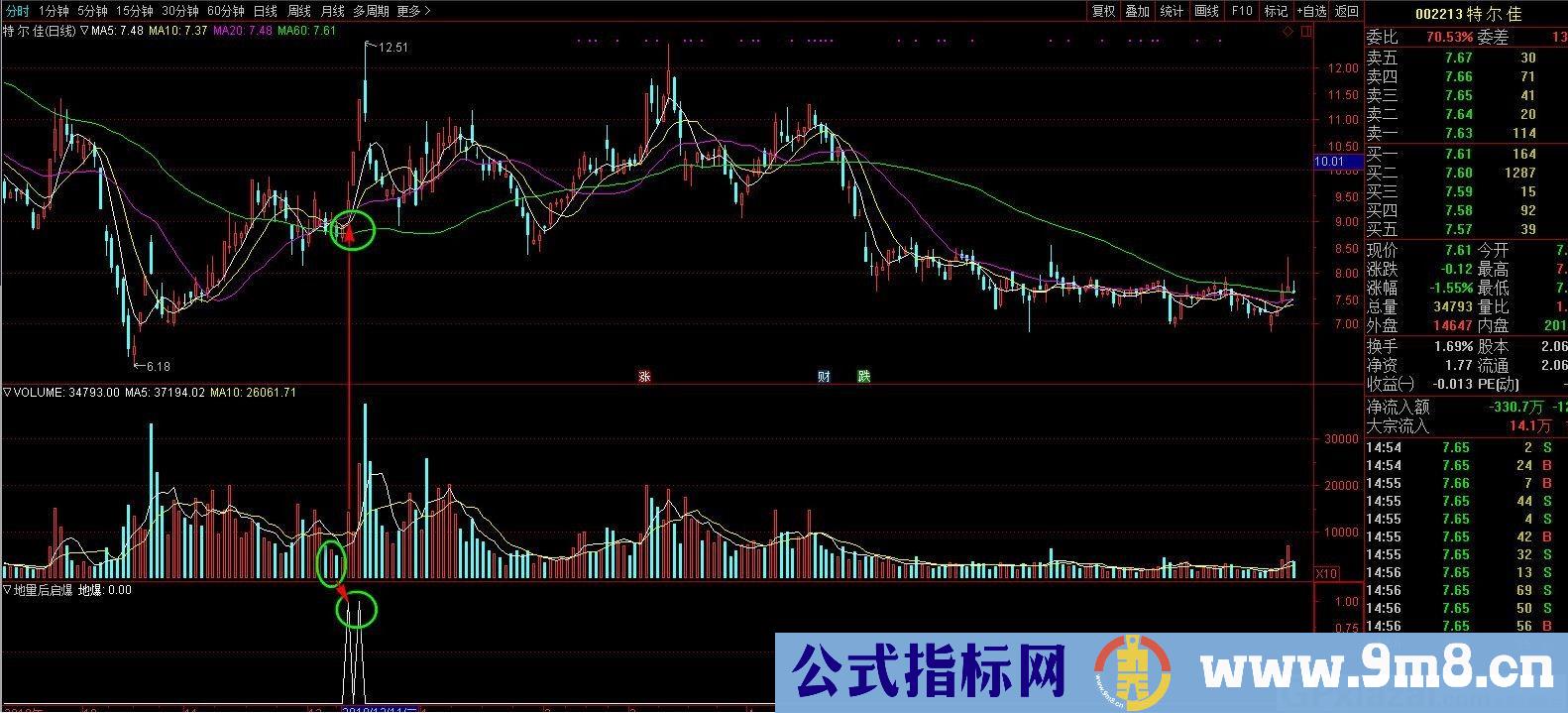Open the 统计 statistics button

tap(1172, 11)
